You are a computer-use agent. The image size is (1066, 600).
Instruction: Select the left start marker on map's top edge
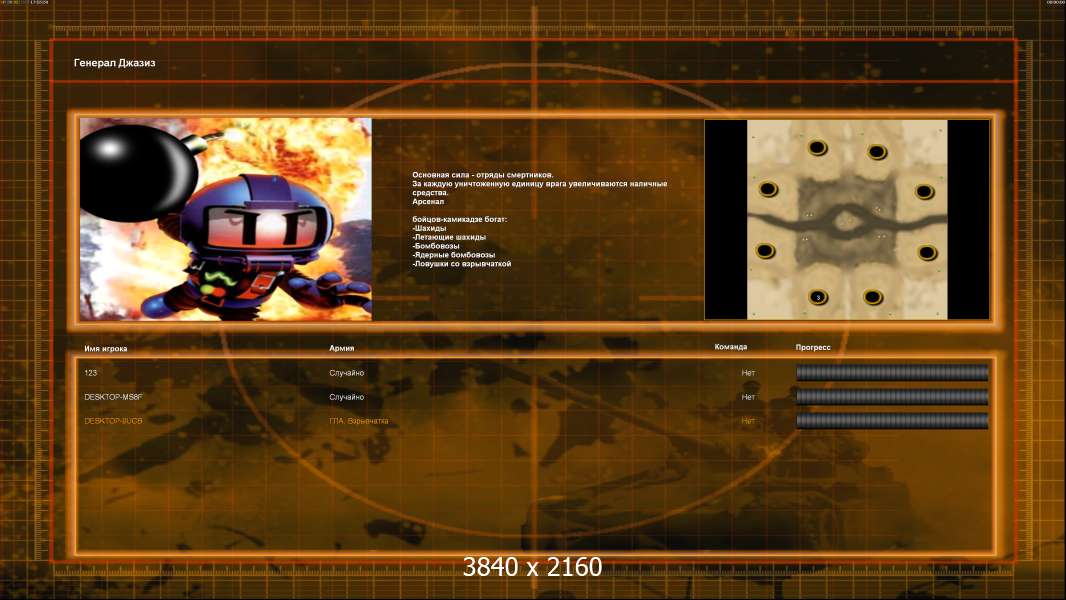click(x=817, y=147)
